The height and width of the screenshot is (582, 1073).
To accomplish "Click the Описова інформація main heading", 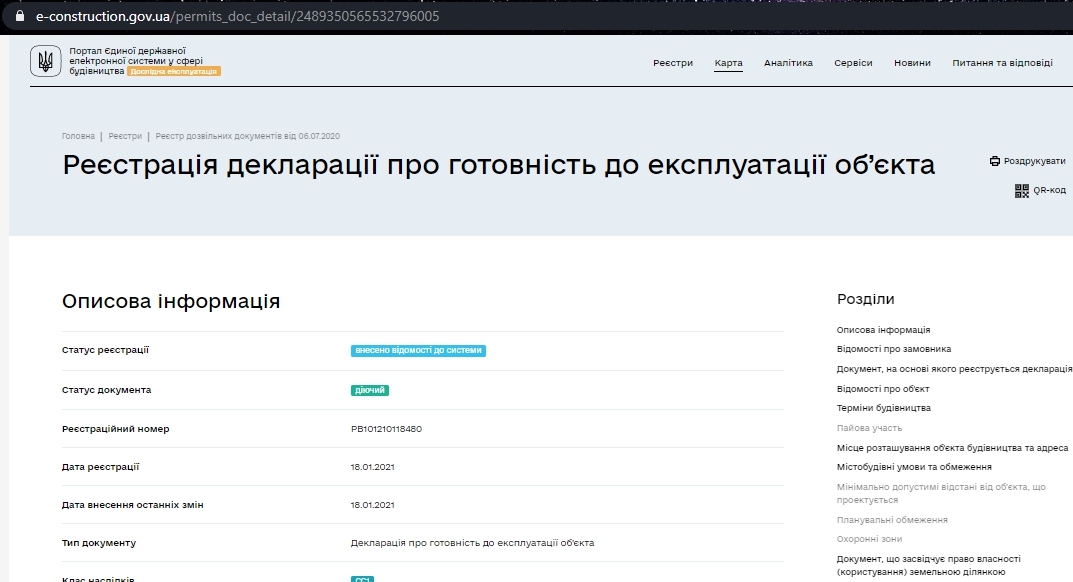I will (x=171, y=301).
